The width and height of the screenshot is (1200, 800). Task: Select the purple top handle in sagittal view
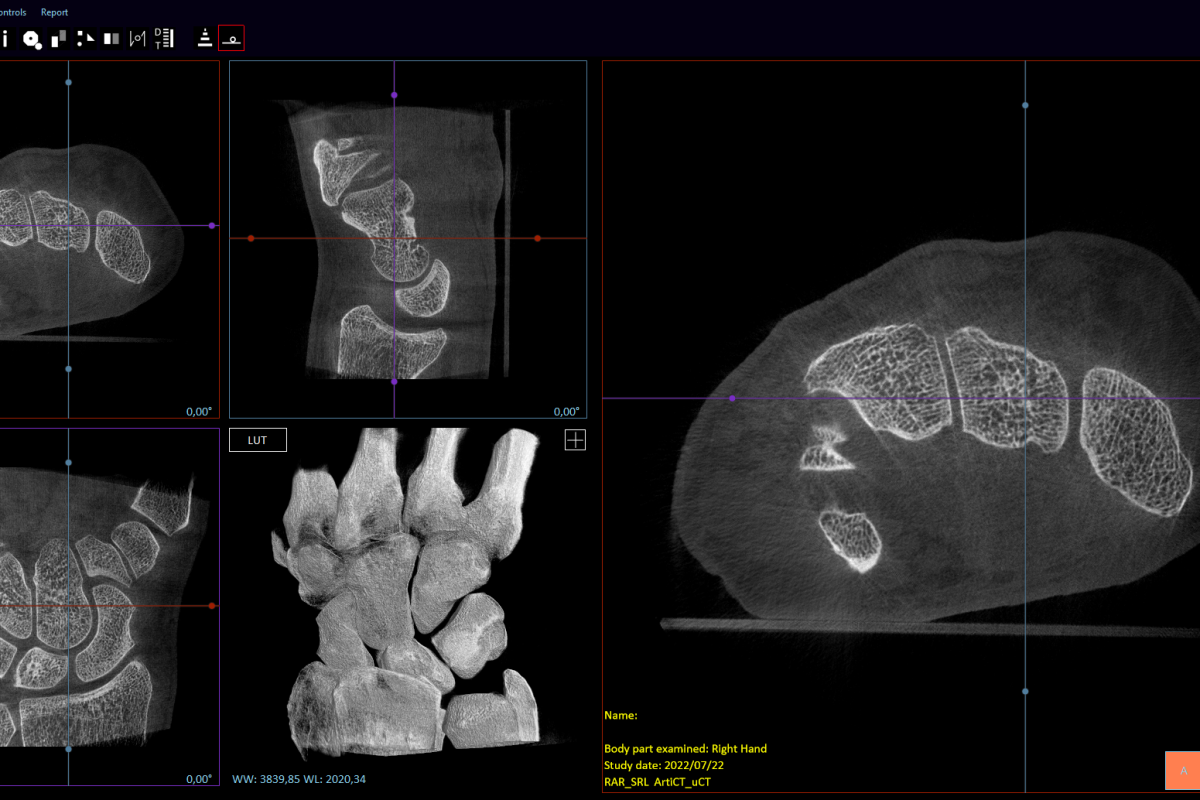[394, 95]
